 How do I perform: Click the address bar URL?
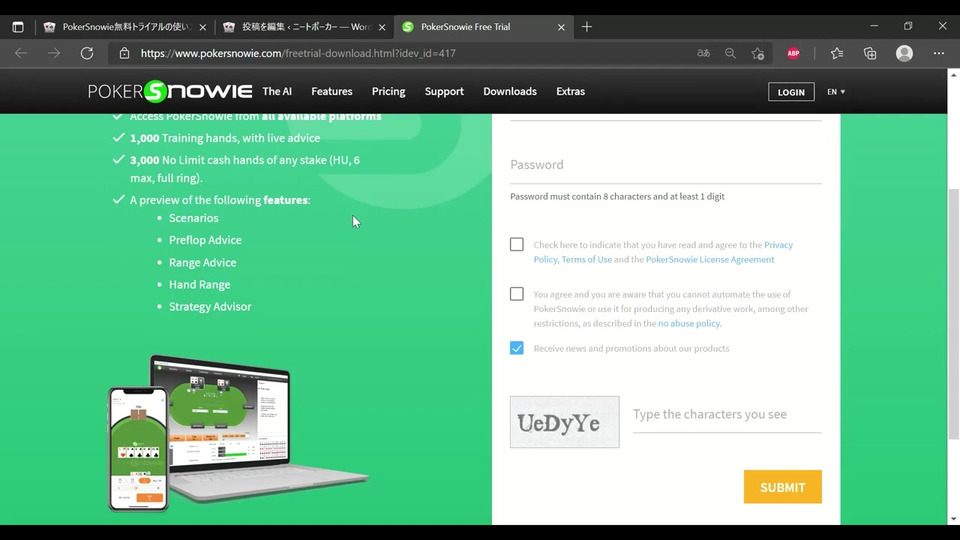(298, 53)
